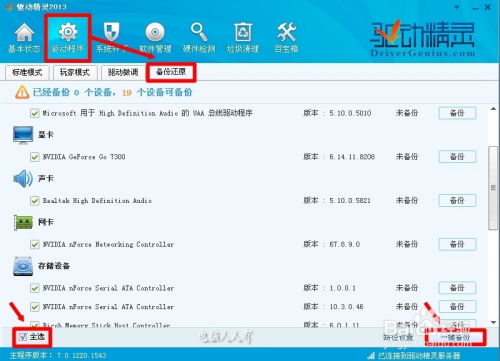The image size is (500, 361).
Task: Open the 系统补丁 shield section
Action: click(111, 38)
